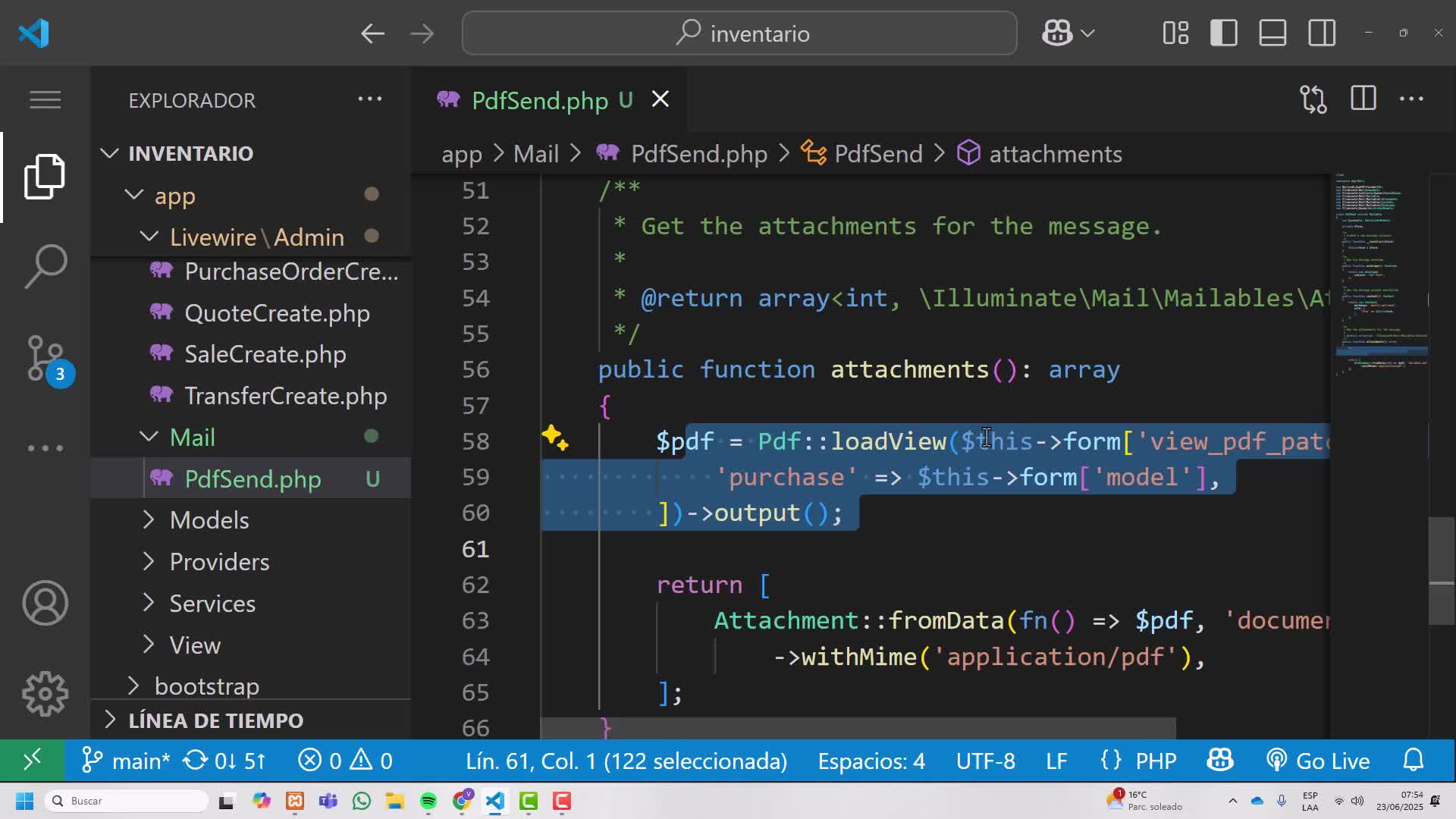Image resolution: width=1456 pixels, height=819 pixels.
Task: Expand the Services folder
Action: click(250, 604)
